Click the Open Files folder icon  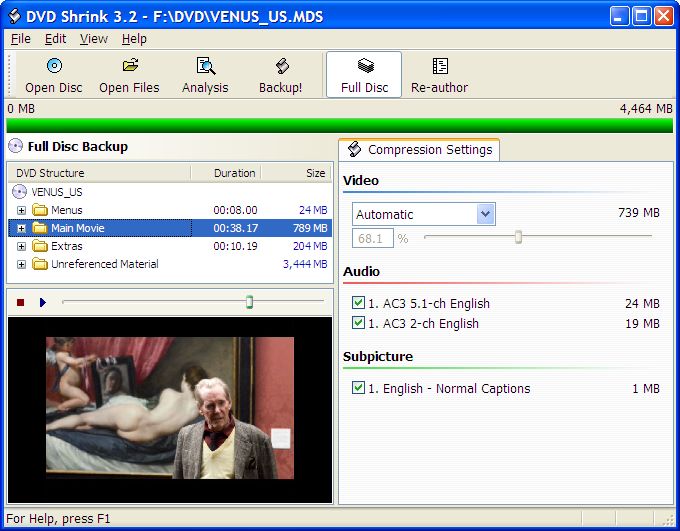(x=130, y=65)
